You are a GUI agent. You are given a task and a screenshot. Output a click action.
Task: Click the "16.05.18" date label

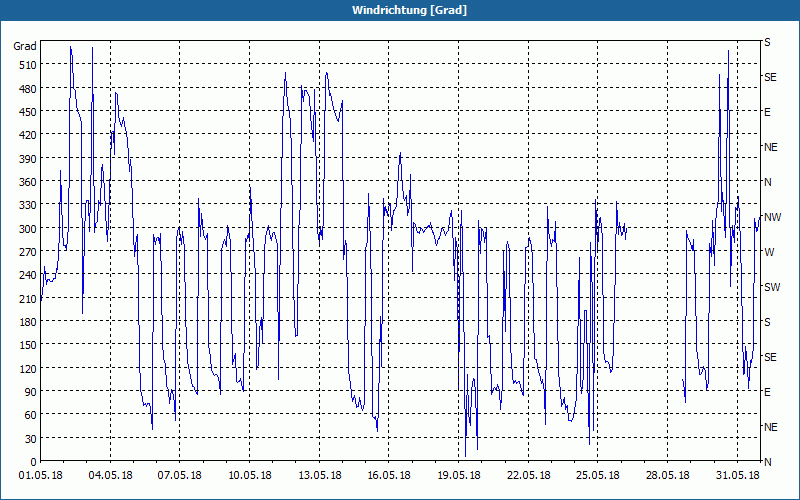389,476
